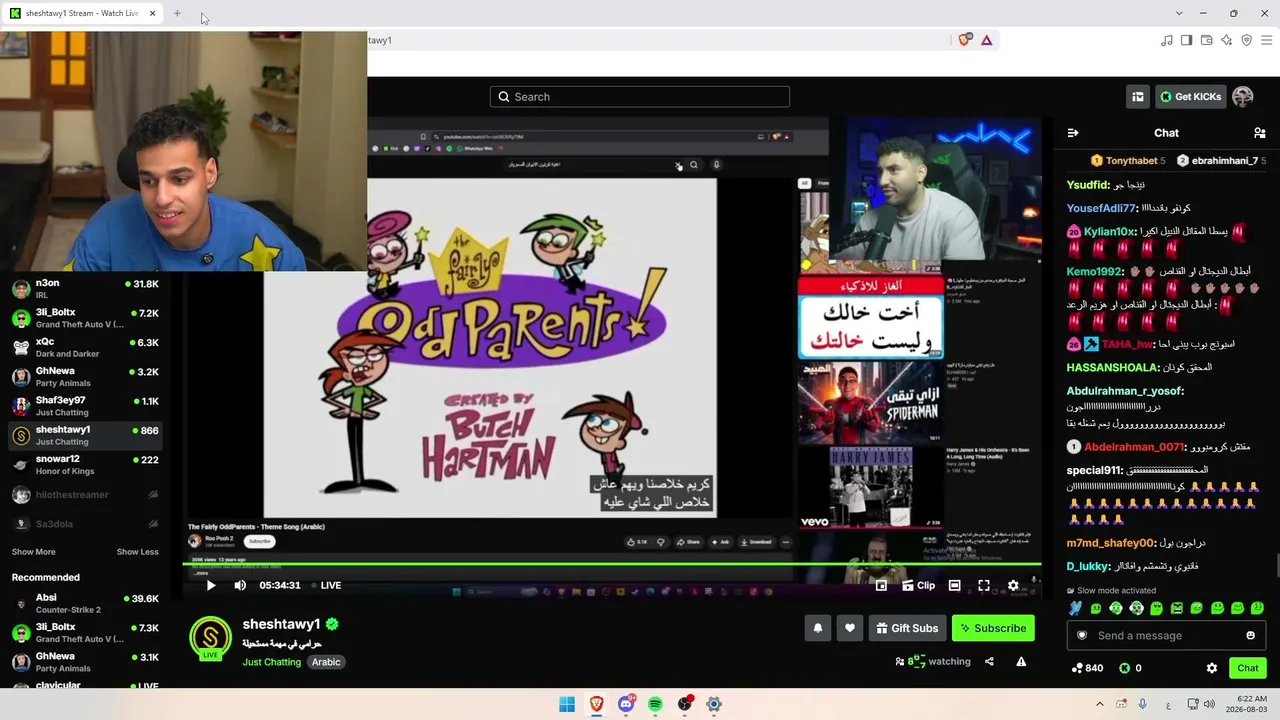Focus the Kick Search field
Screen dimensions: 1280x720
coord(640,97)
